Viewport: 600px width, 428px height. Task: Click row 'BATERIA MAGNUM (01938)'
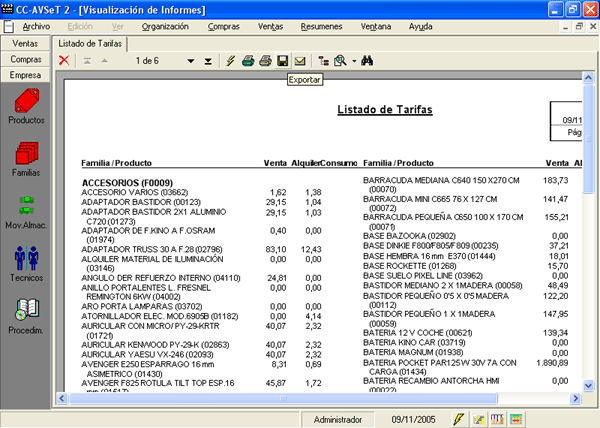413,352
